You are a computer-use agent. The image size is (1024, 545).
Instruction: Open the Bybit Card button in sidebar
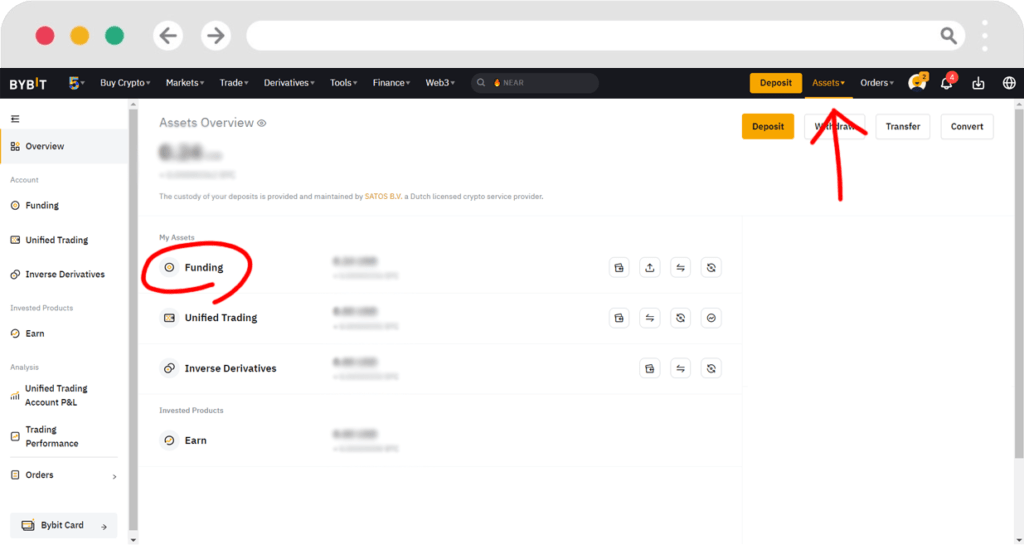click(64, 525)
